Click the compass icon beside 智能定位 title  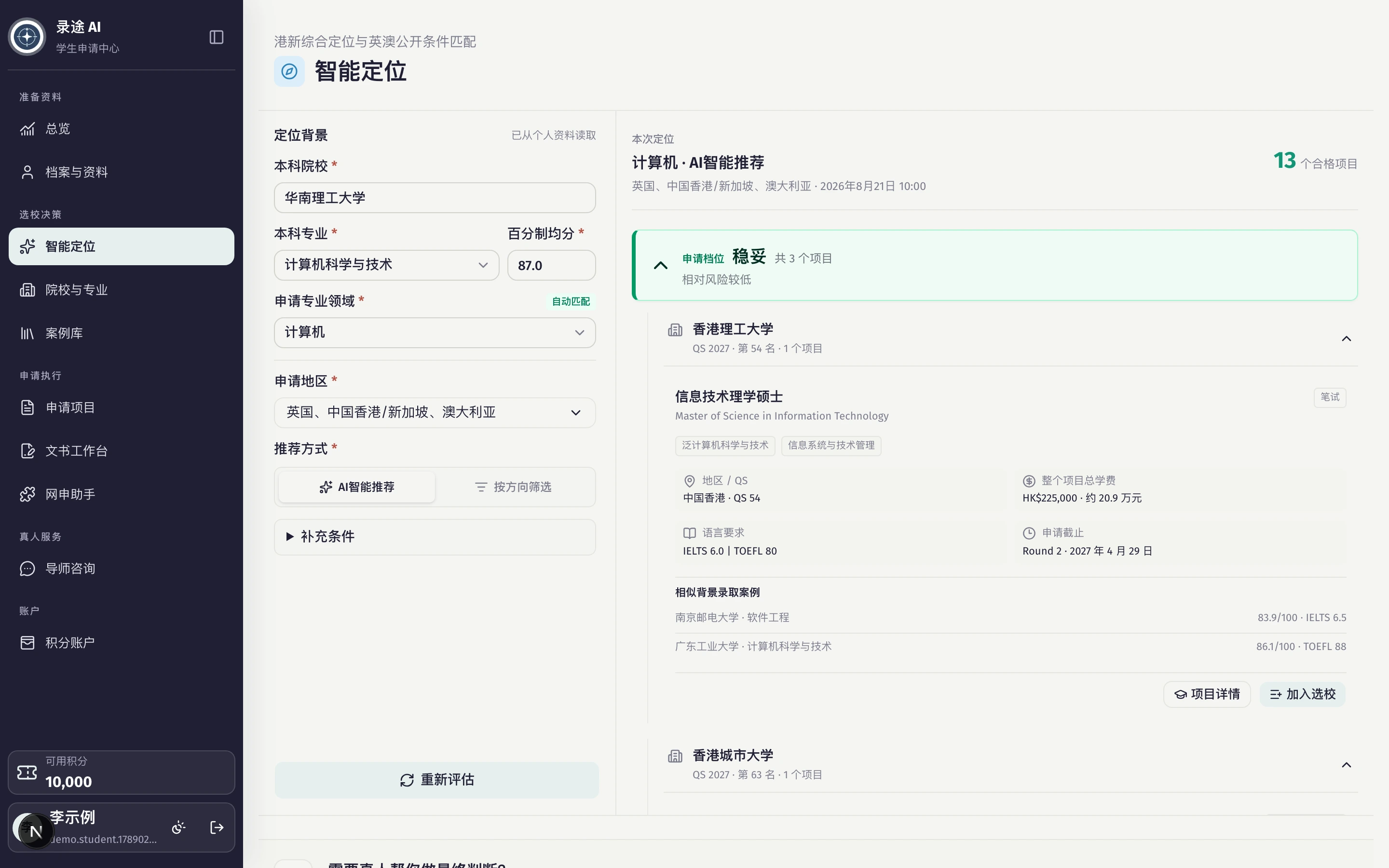pos(289,72)
